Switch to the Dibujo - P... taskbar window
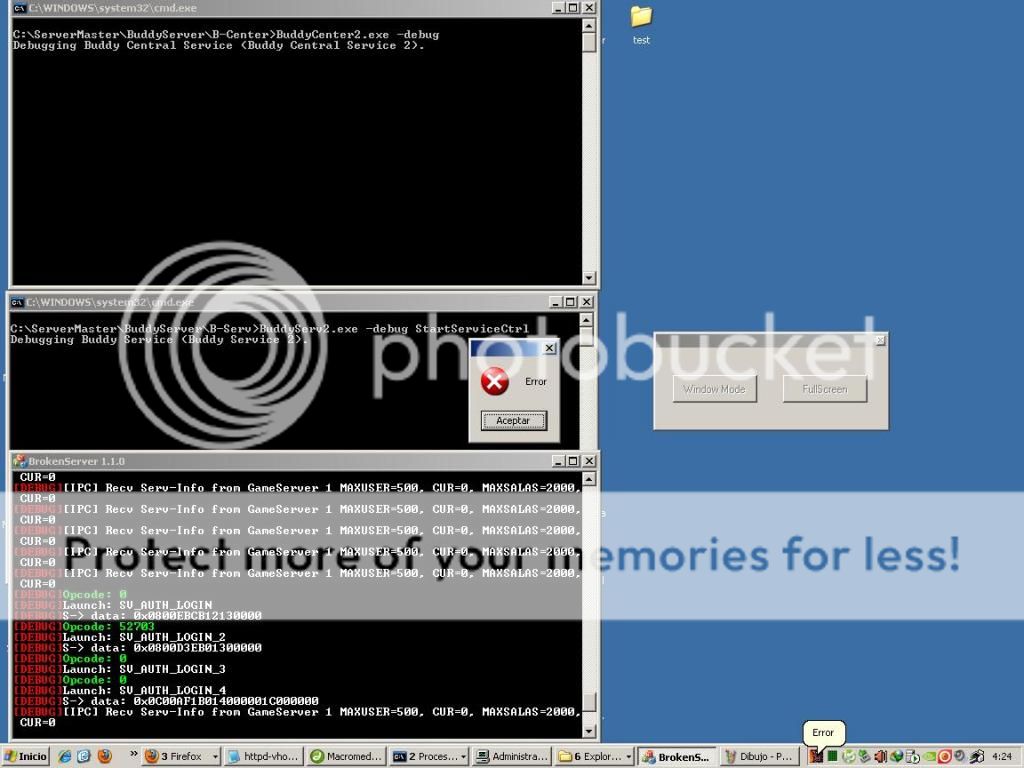Viewport: 1024px width, 768px height. 758,757
